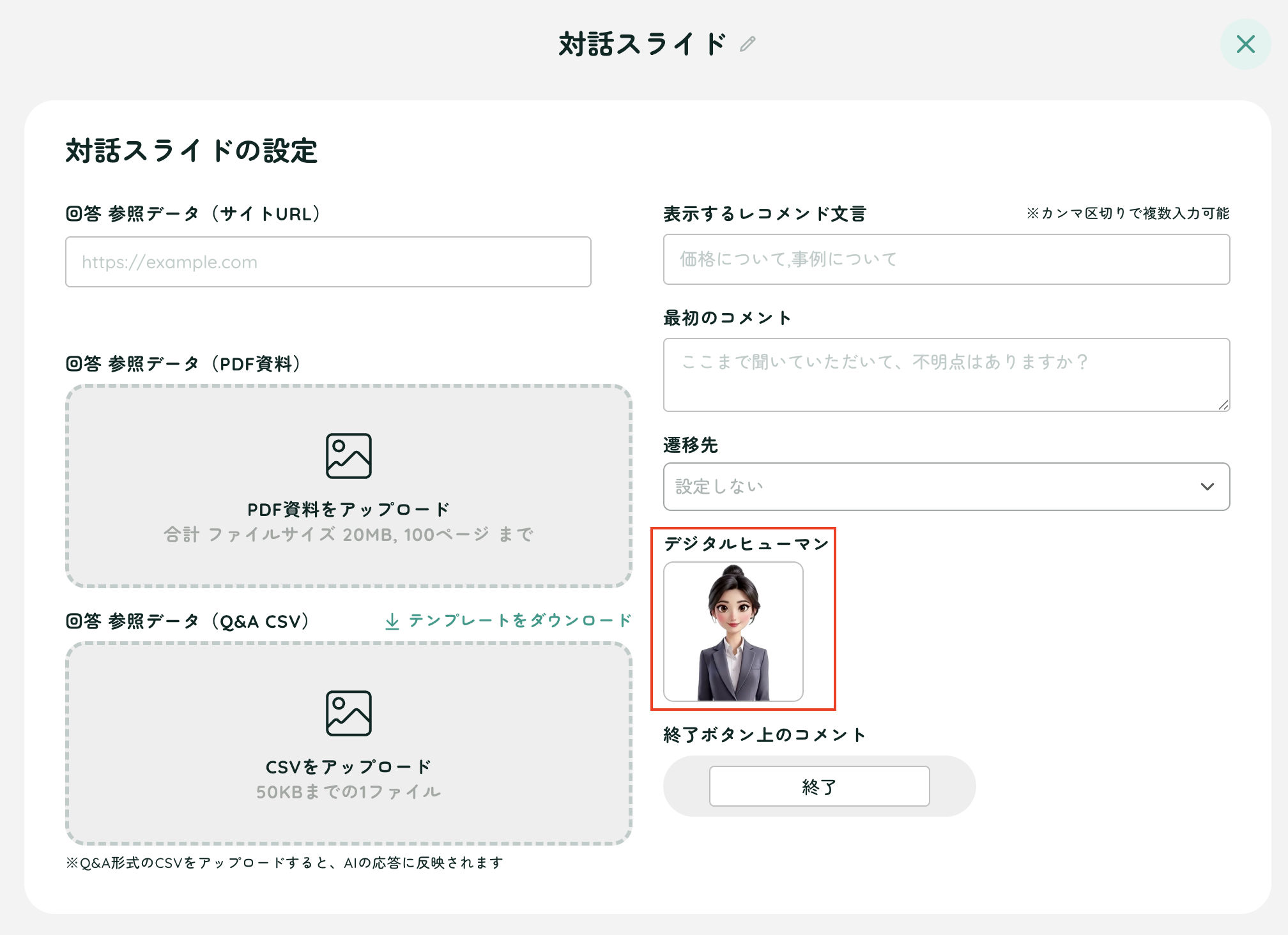
Task: Close the 対話スライド dialog with X
Action: pyautogui.click(x=1245, y=44)
